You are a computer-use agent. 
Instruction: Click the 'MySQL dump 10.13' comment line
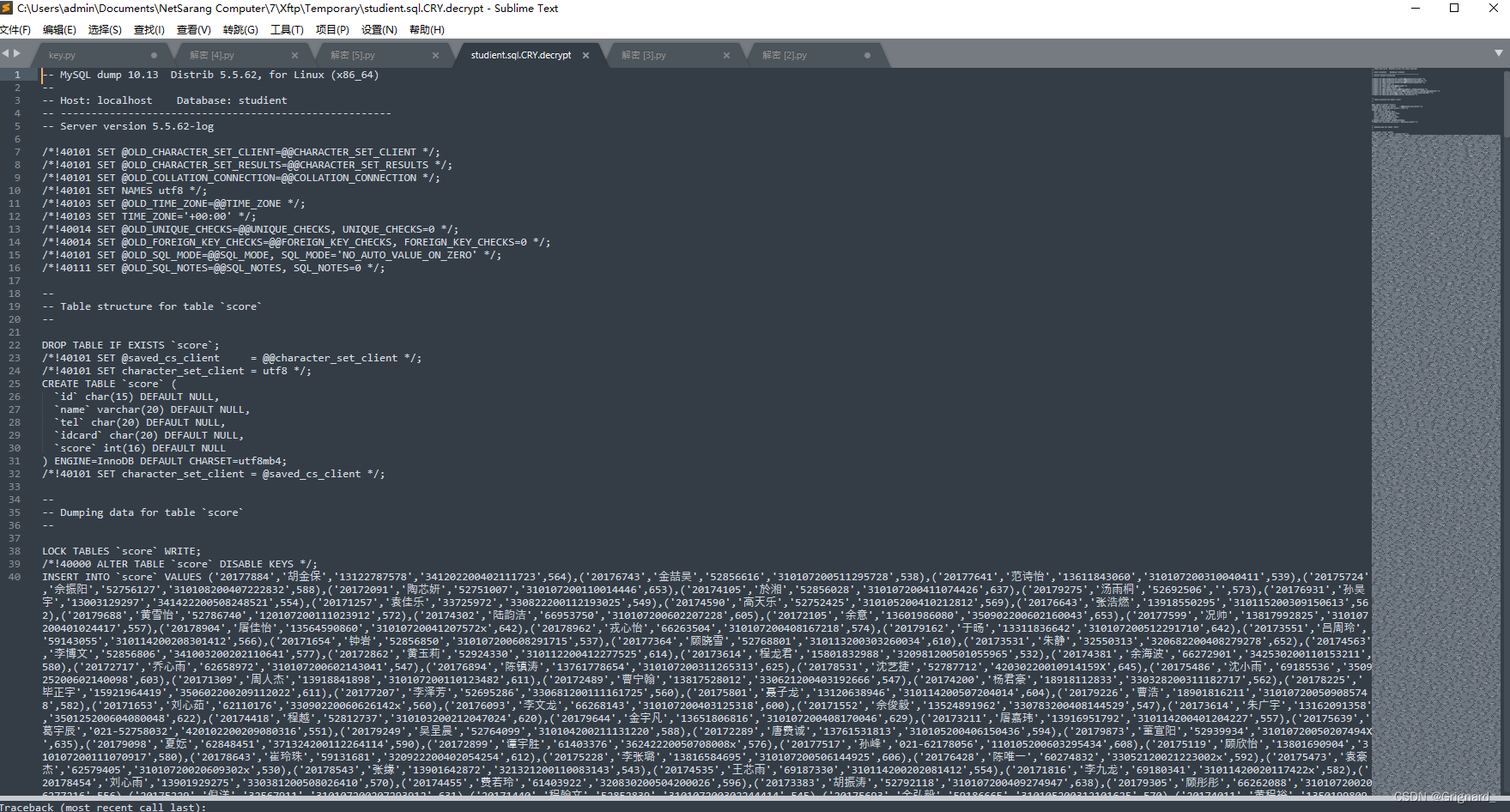[210, 75]
